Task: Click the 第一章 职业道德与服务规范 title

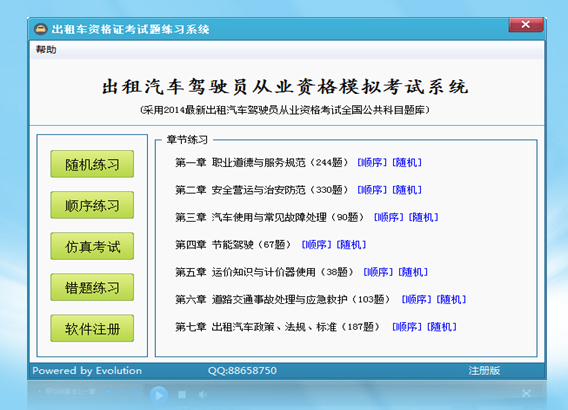Action: (x=262, y=162)
